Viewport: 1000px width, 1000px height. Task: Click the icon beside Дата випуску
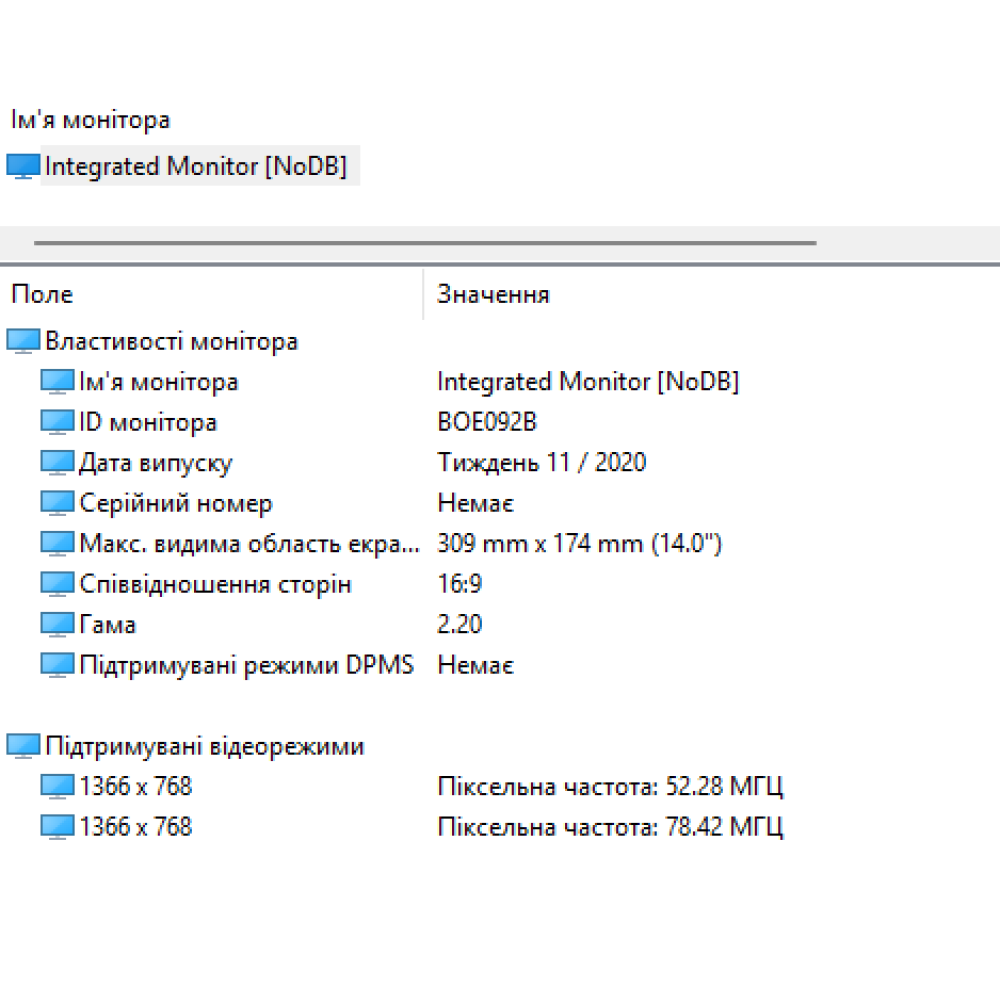[57, 463]
